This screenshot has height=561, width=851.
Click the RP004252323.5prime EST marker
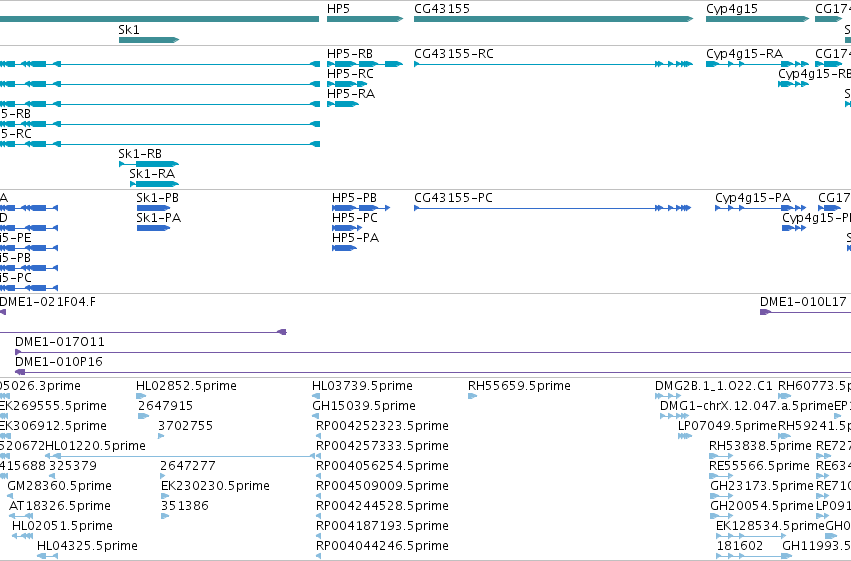tap(319, 436)
